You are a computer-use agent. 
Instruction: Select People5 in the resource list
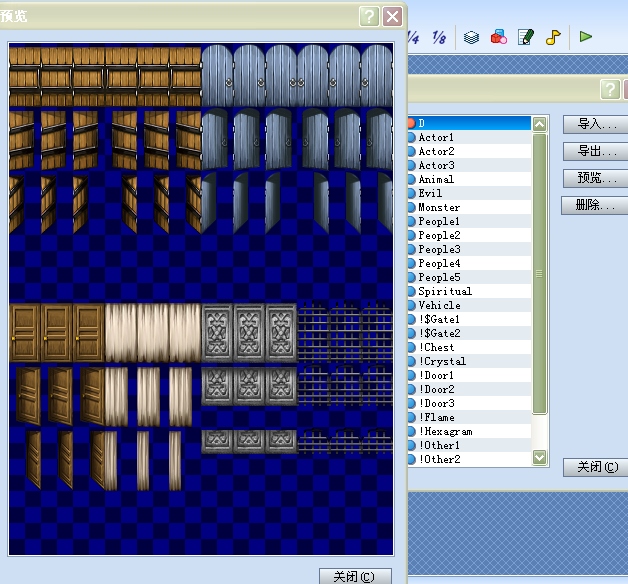pos(469,278)
